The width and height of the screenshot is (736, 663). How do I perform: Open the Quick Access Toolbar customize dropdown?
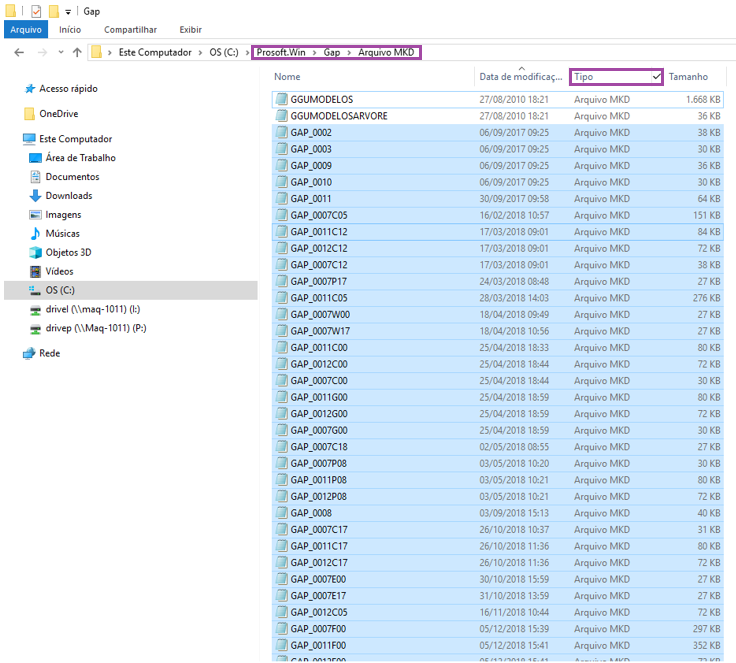click(x=68, y=11)
